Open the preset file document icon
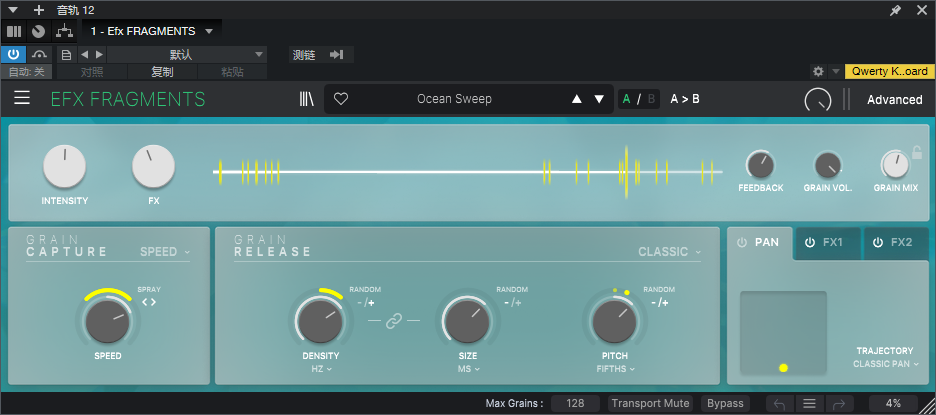This screenshot has width=936, height=415. click(67, 55)
